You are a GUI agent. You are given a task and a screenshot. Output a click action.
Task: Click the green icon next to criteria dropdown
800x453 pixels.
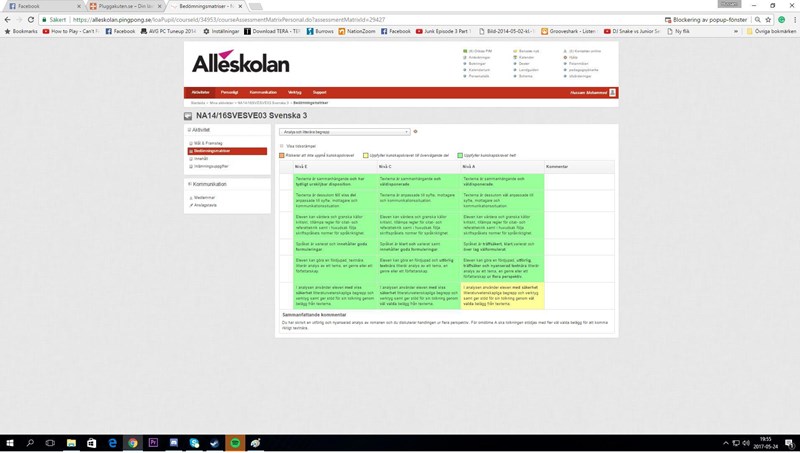click(416, 131)
